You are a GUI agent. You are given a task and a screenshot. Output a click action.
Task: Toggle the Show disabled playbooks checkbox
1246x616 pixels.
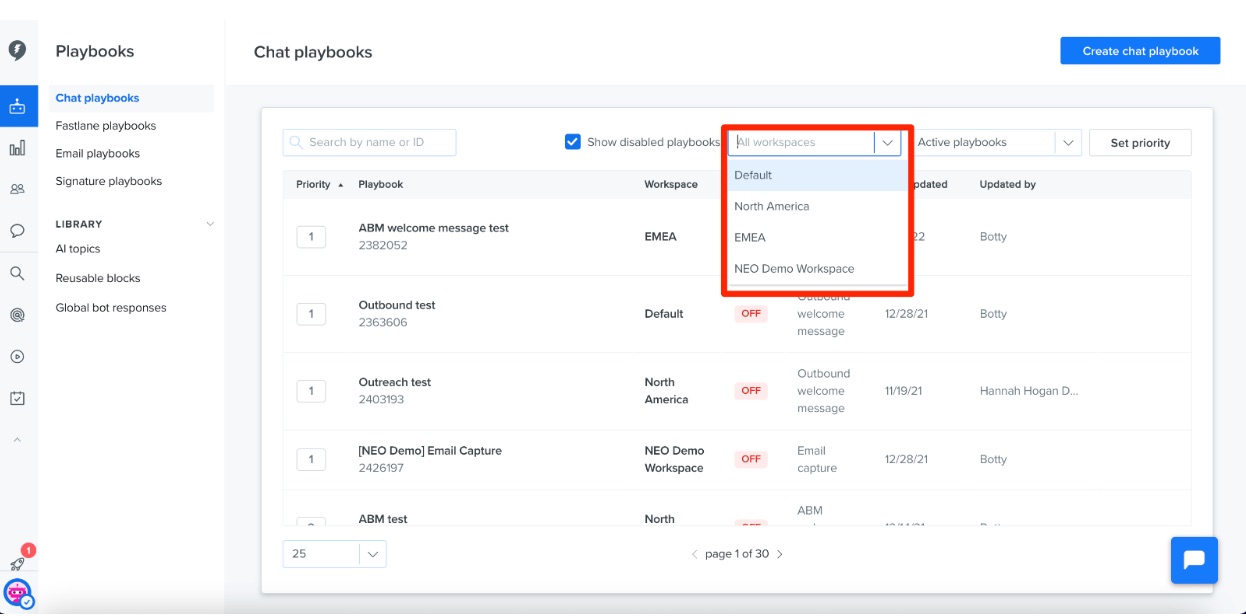point(573,142)
